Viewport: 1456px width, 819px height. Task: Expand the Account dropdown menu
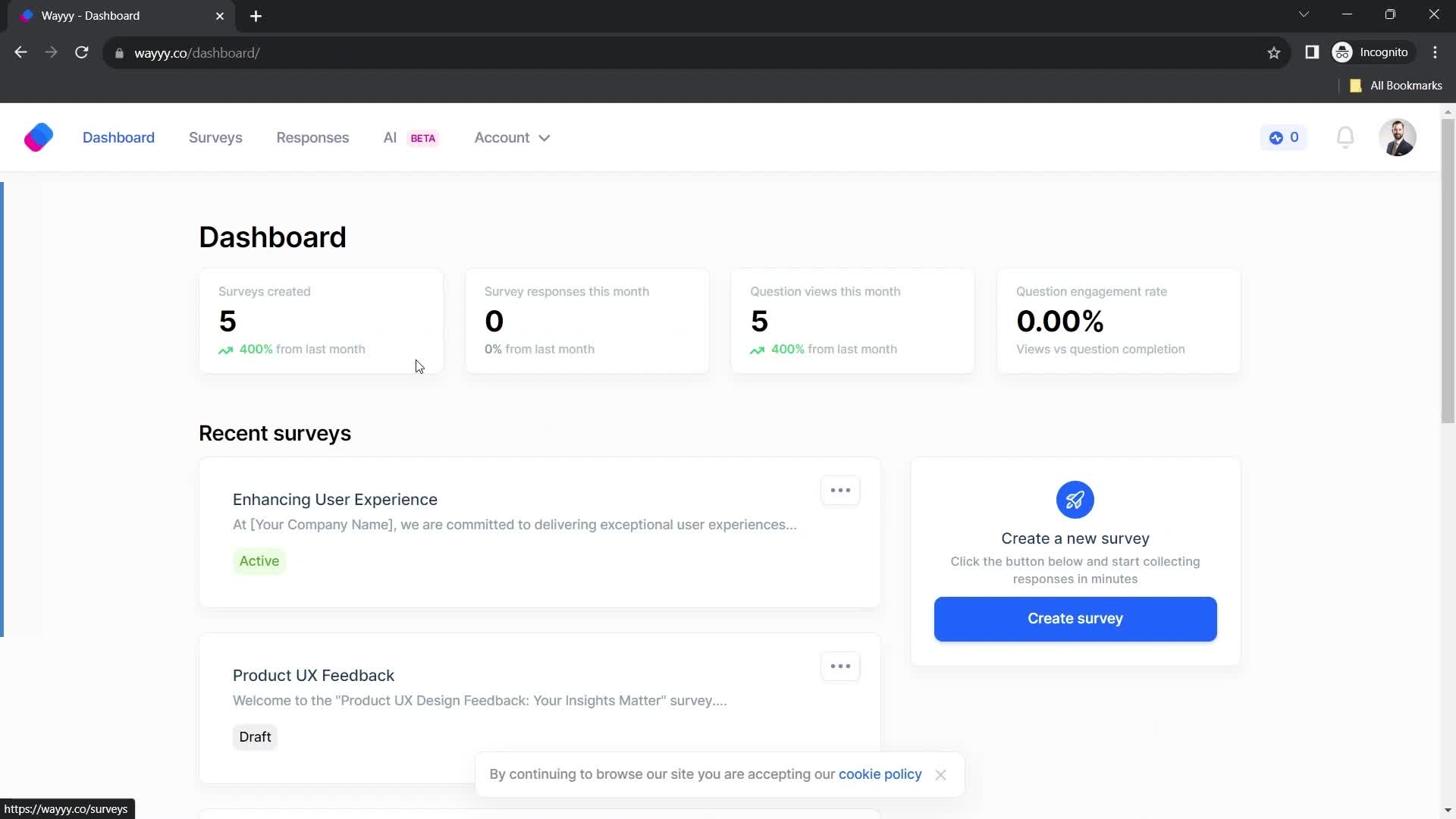tap(514, 137)
